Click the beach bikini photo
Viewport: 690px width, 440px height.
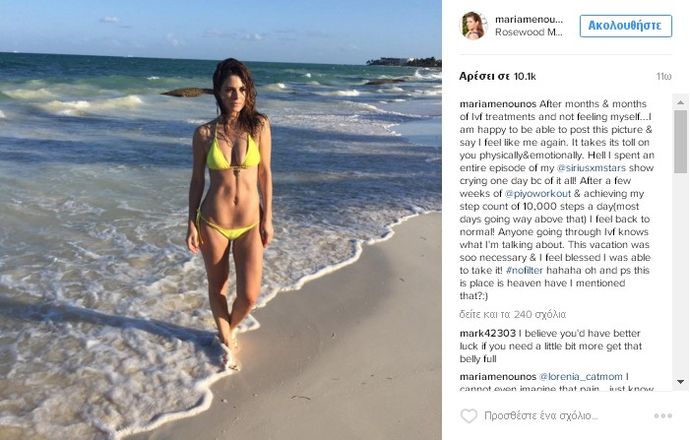(220, 220)
